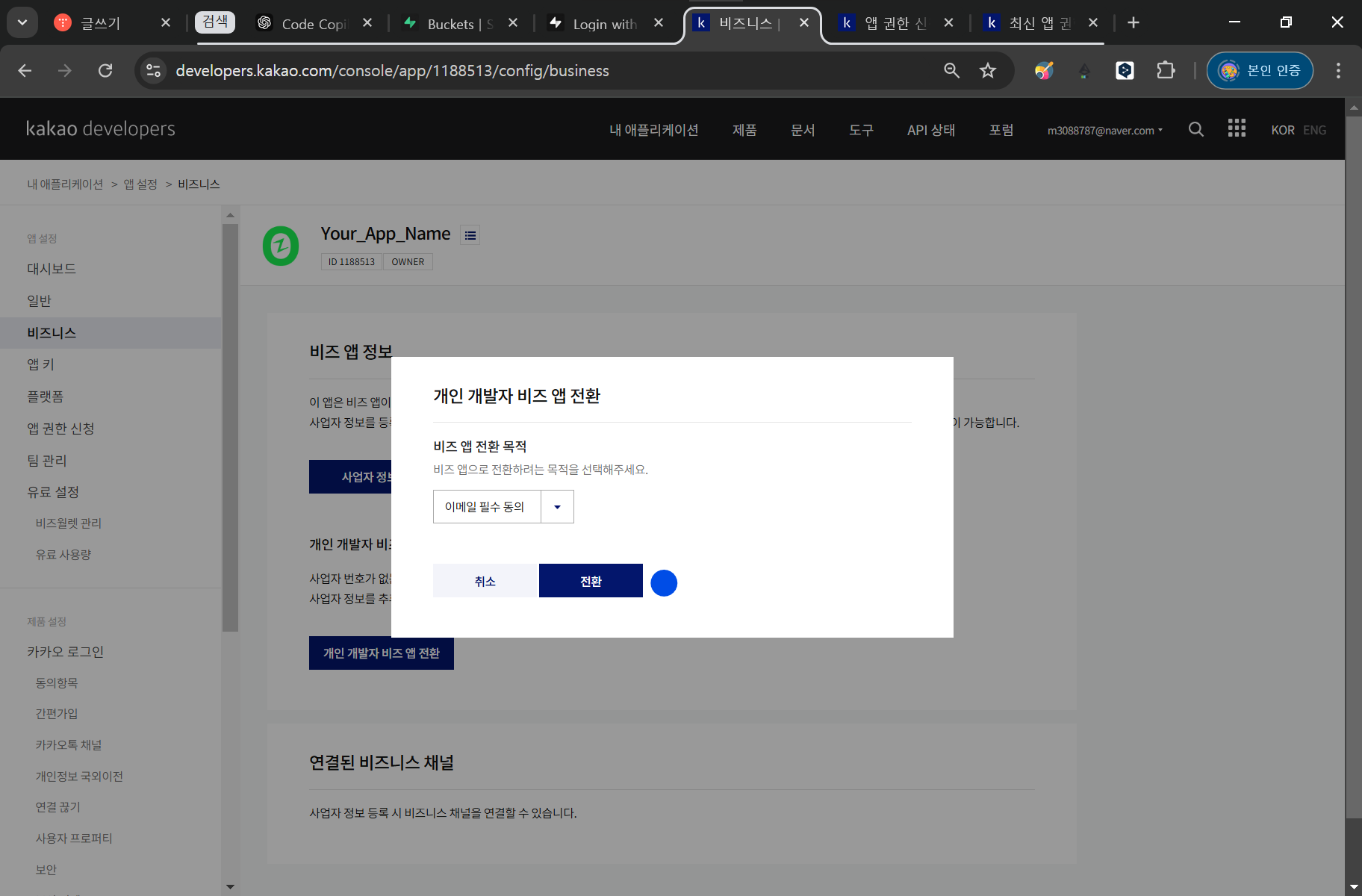Click 전환 to confirm conversion
The height and width of the screenshot is (896, 1362).
pyautogui.click(x=591, y=581)
